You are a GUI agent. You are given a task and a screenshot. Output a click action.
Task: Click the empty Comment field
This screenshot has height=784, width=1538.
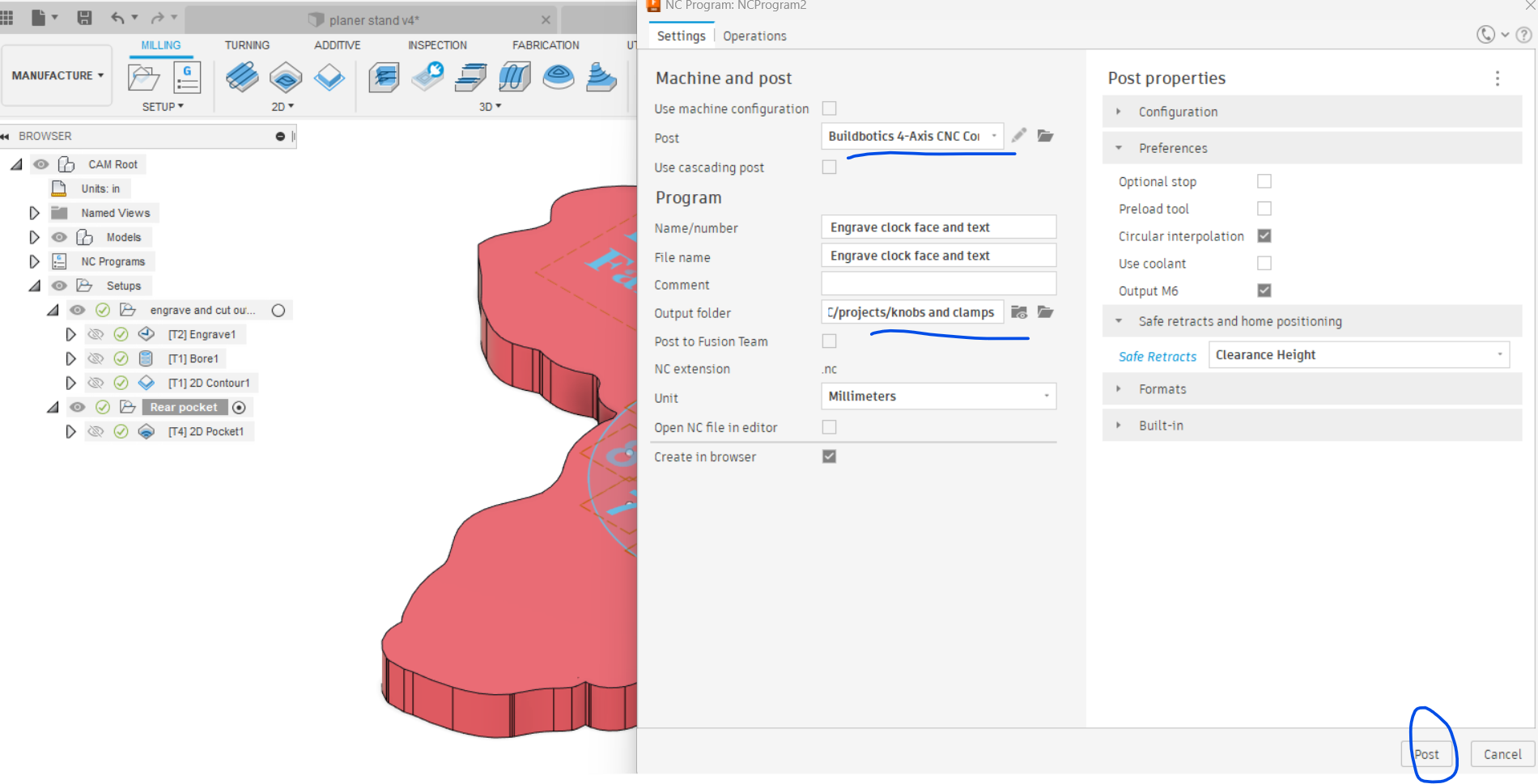(939, 284)
